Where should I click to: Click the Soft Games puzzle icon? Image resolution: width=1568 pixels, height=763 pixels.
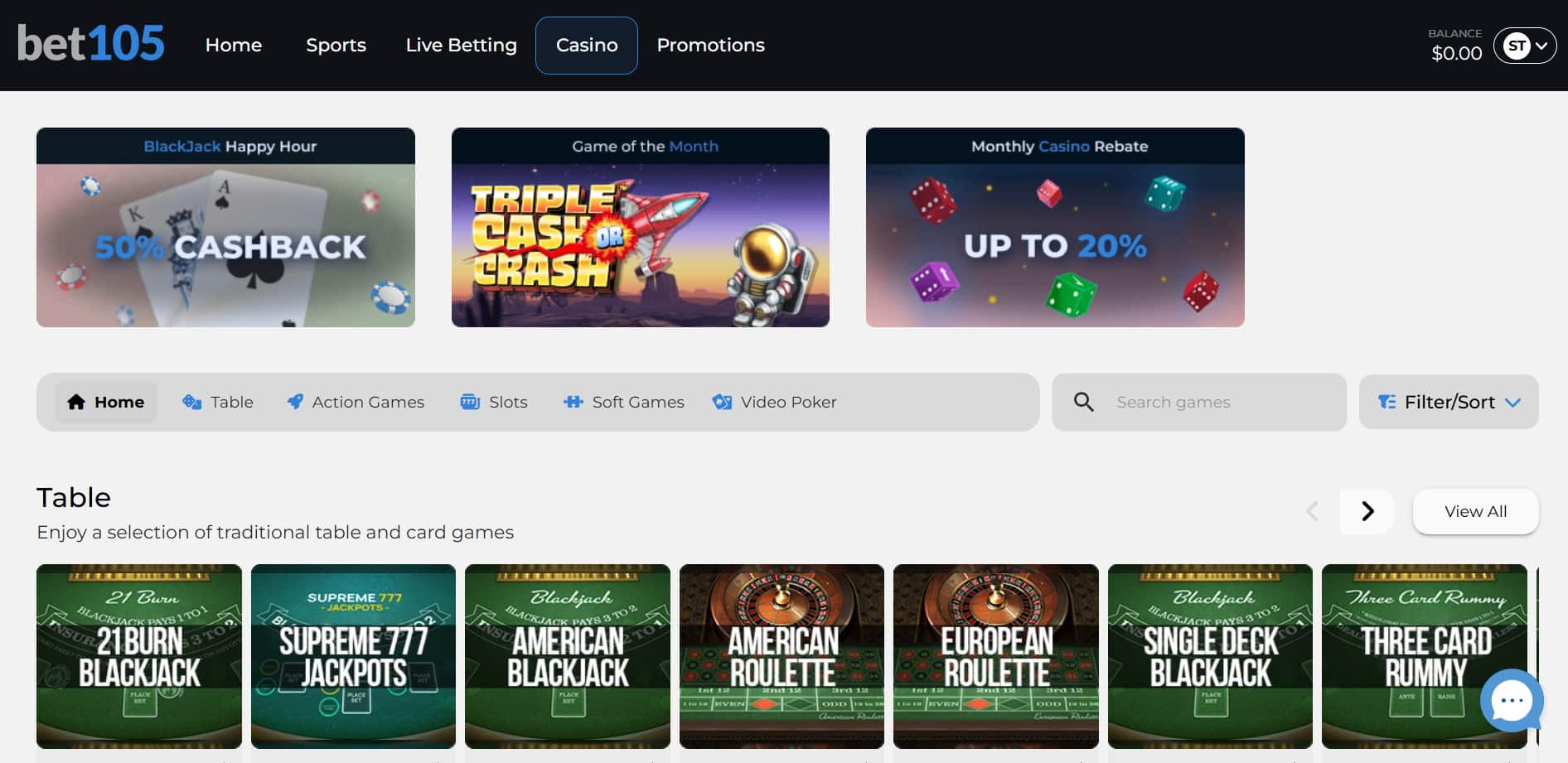click(x=573, y=402)
